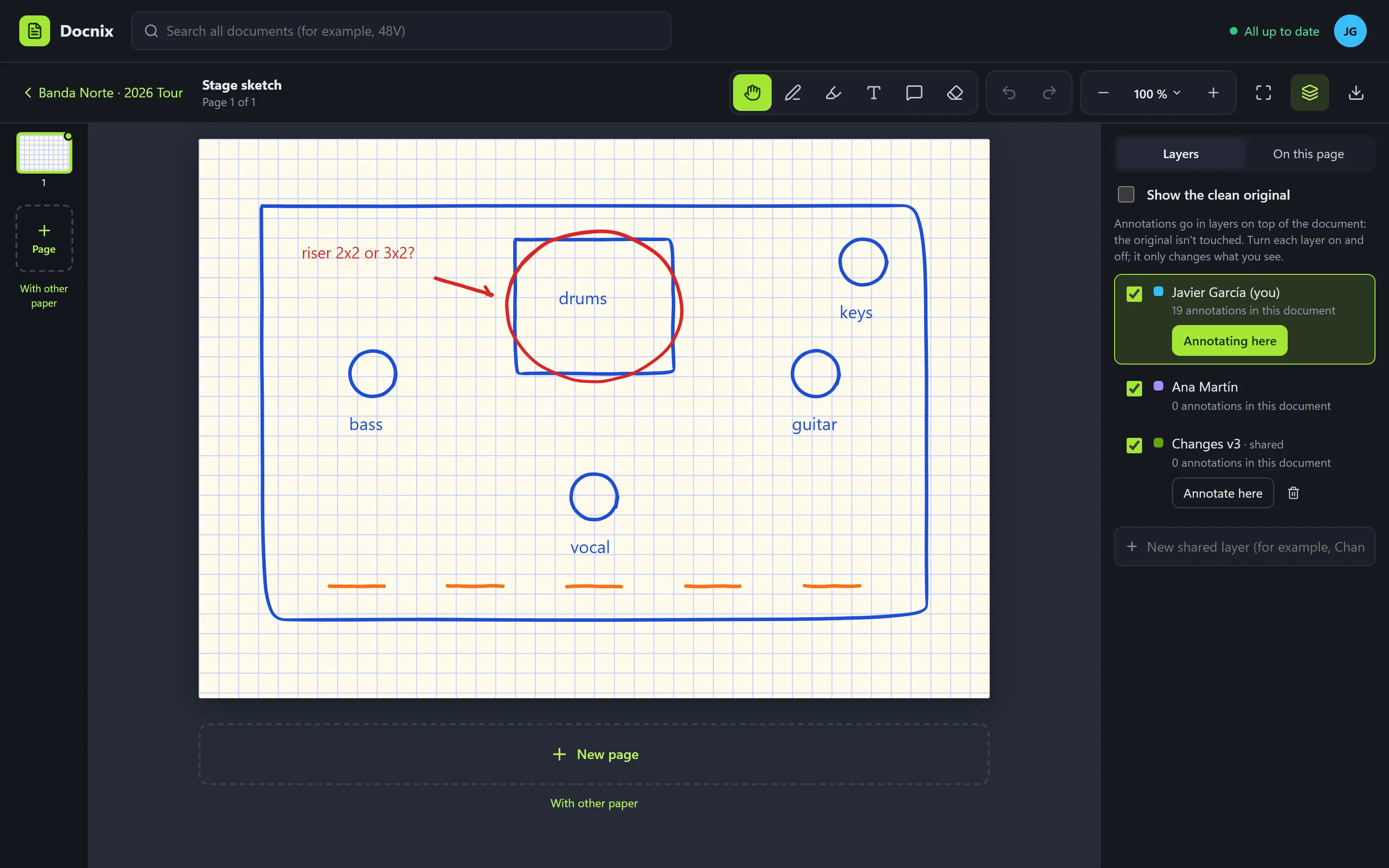
Task: Hide Ana Martín's layer
Action: (x=1134, y=389)
